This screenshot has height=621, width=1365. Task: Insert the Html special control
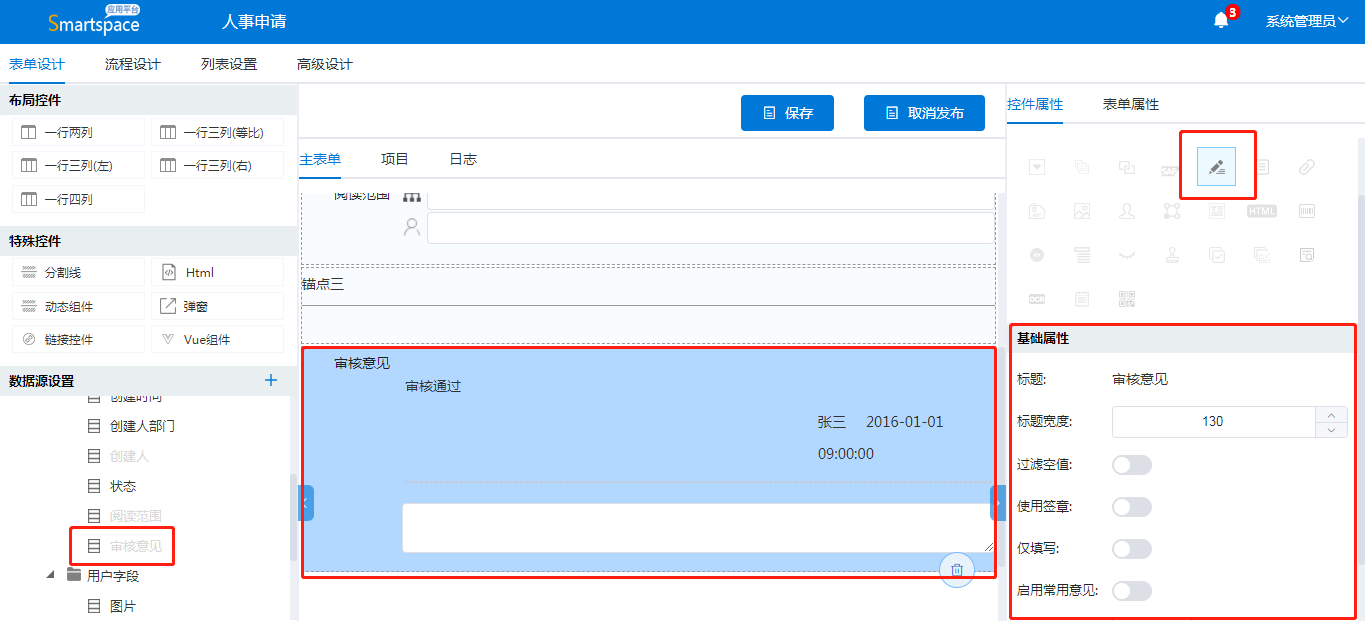(x=217, y=272)
